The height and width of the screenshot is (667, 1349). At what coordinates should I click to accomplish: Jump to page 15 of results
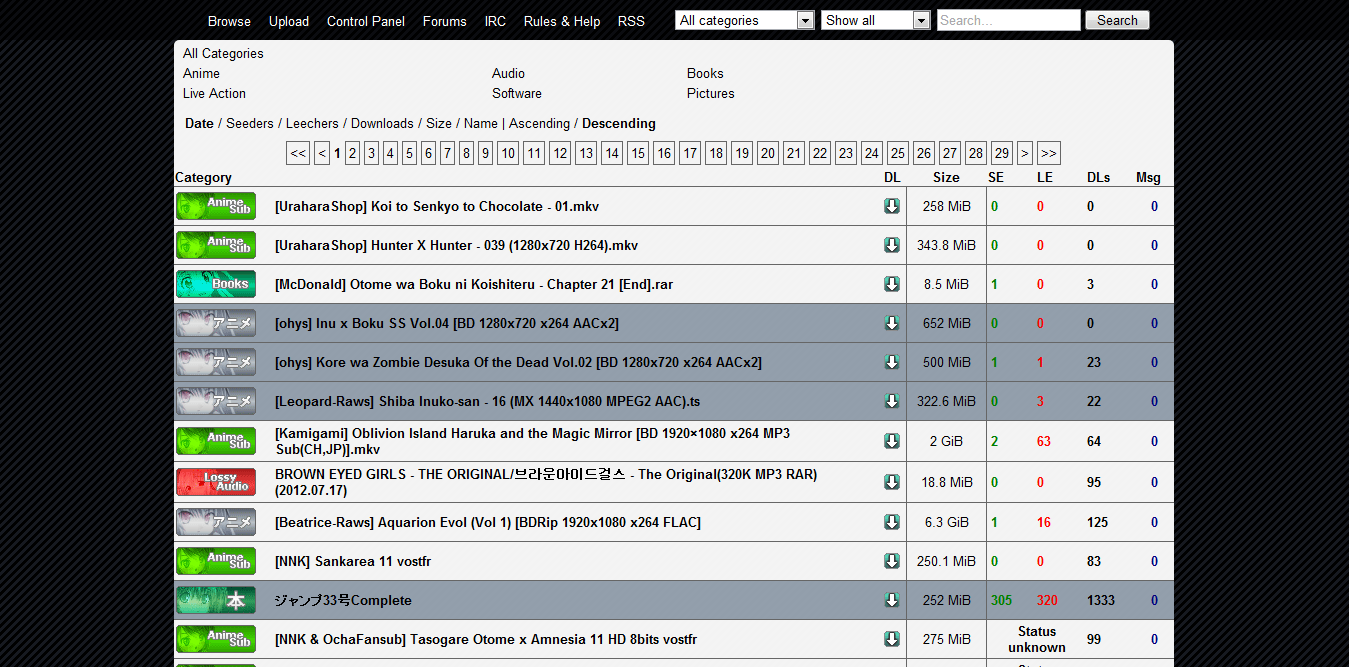coord(638,153)
